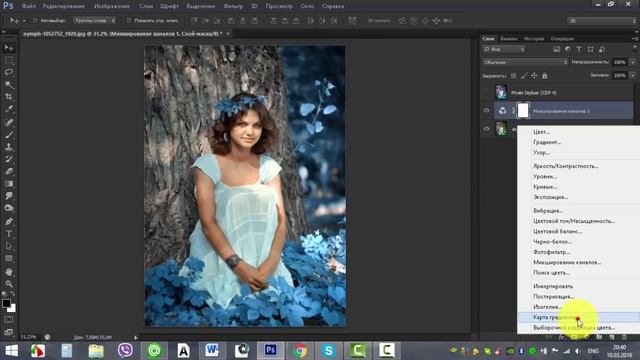Select the Hand tool
Viewport: 640px width, 360px height.
click(x=9, y=271)
